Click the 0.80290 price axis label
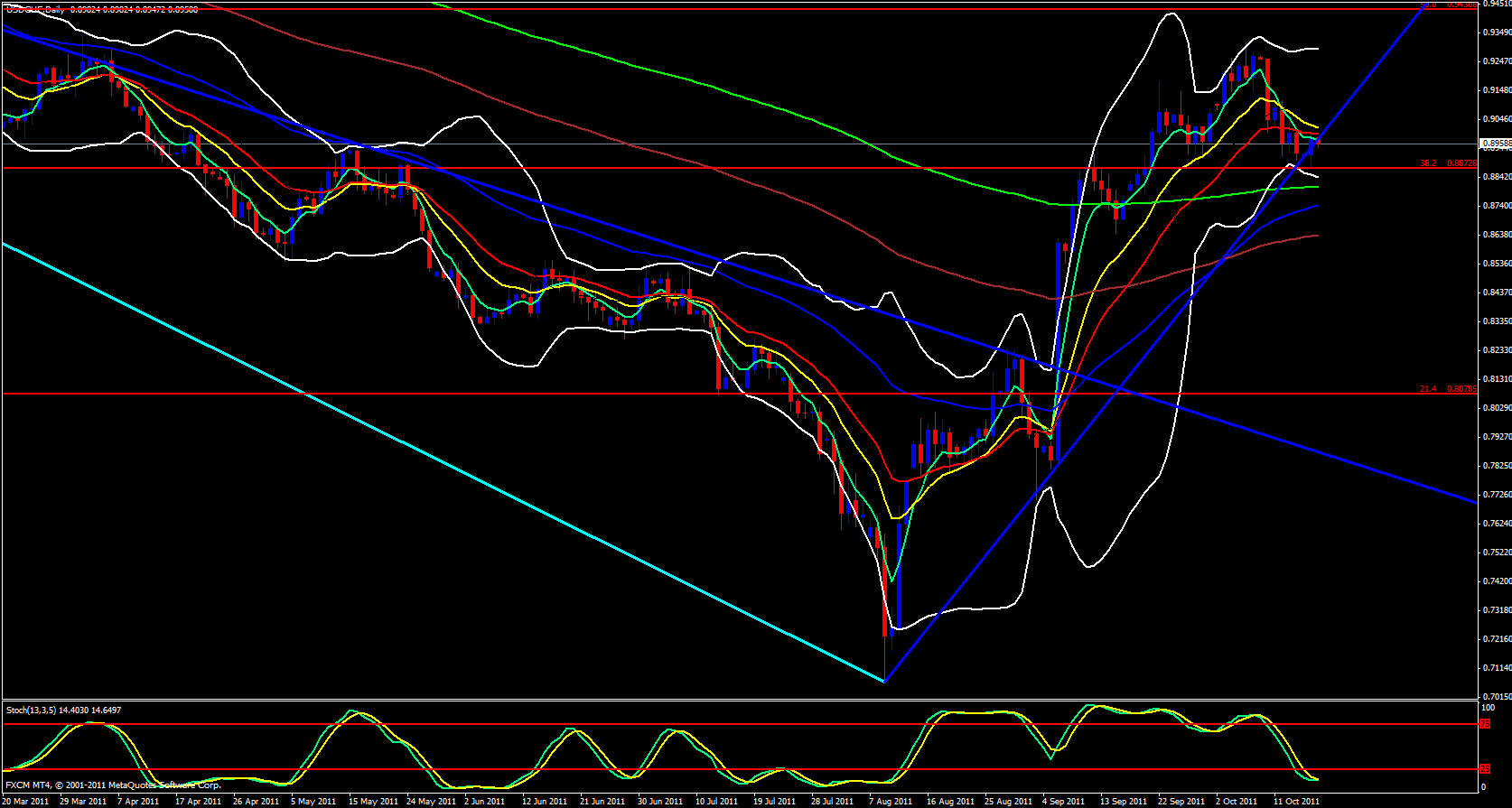The height and width of the screenshot is (808, 1512). point(1496,408)
